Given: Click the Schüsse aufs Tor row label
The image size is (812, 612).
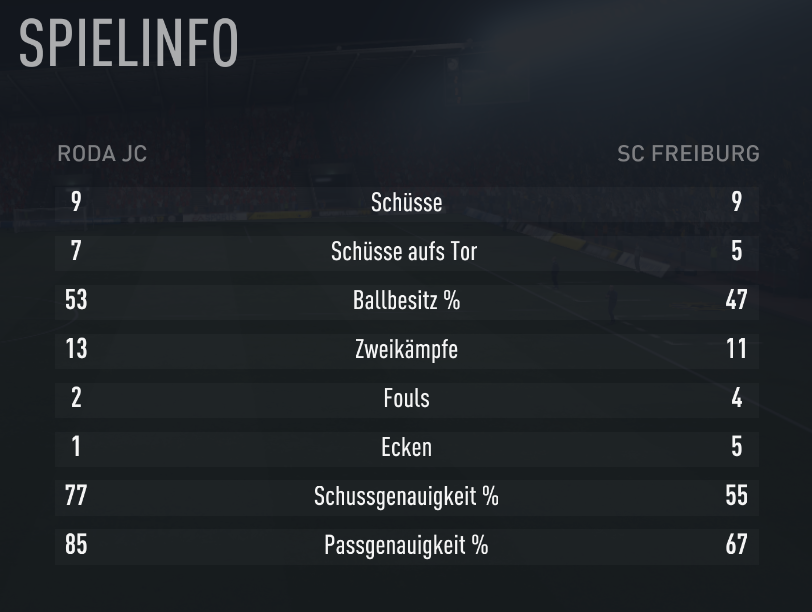Looking at the screenshot, I should click(404, 251).
